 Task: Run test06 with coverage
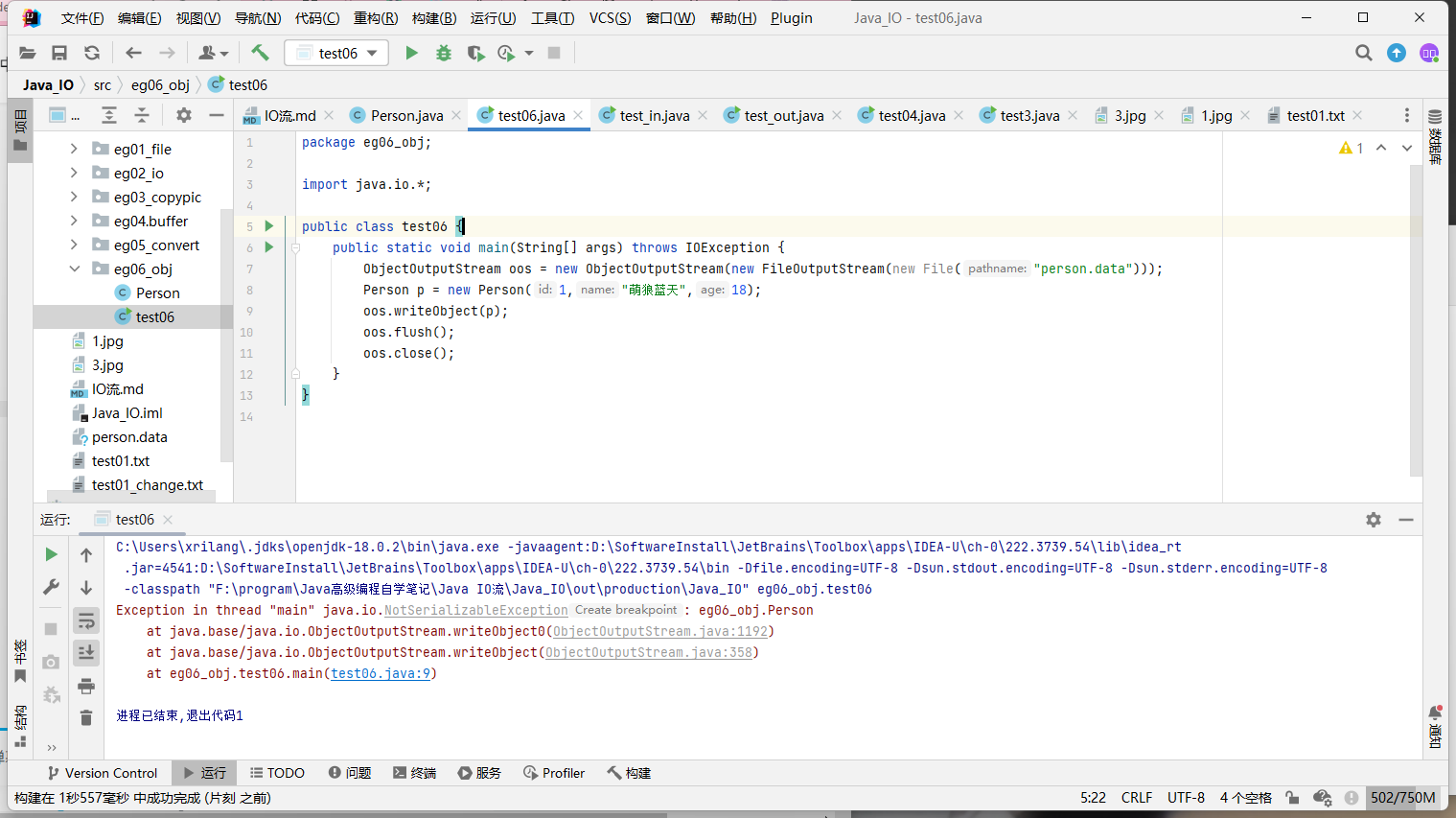coord(475,53)
